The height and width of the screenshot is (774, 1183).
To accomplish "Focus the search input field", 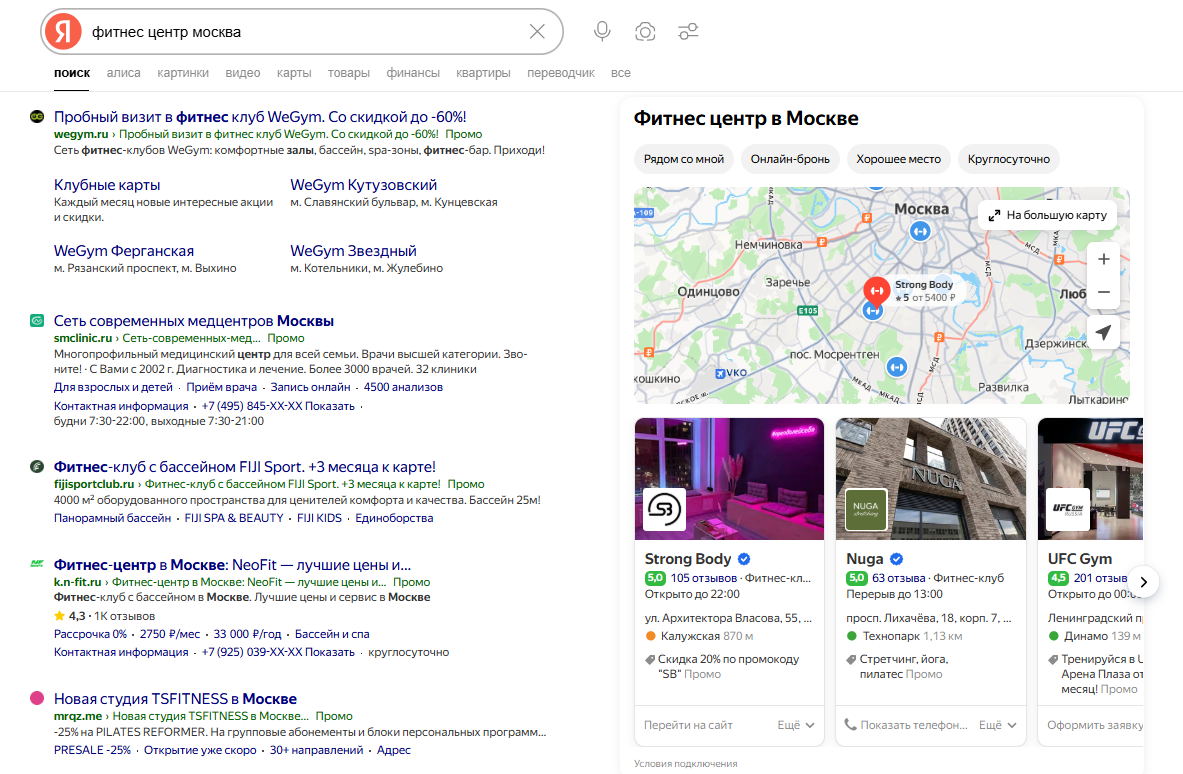I will [x=302, y=32].
